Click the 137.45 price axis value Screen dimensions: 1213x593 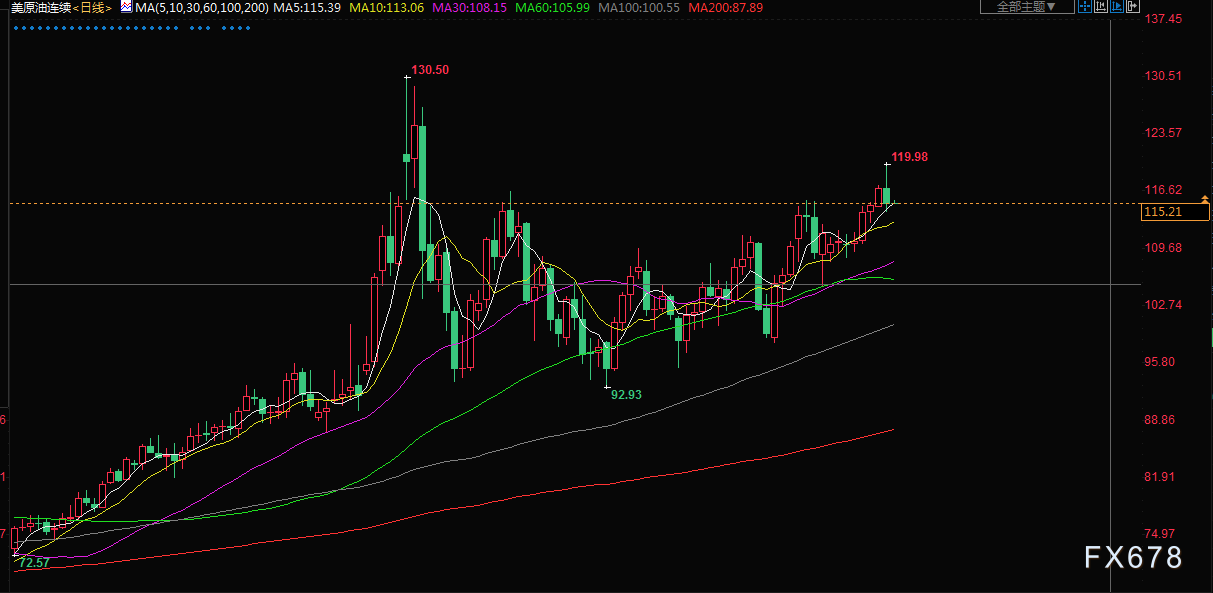point(1162,19)
